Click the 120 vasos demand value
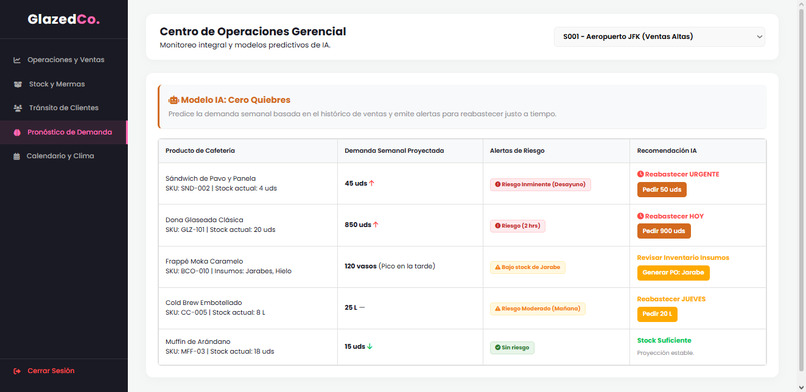The height and width of the screenshot is (392, 806). coord(360,266)
